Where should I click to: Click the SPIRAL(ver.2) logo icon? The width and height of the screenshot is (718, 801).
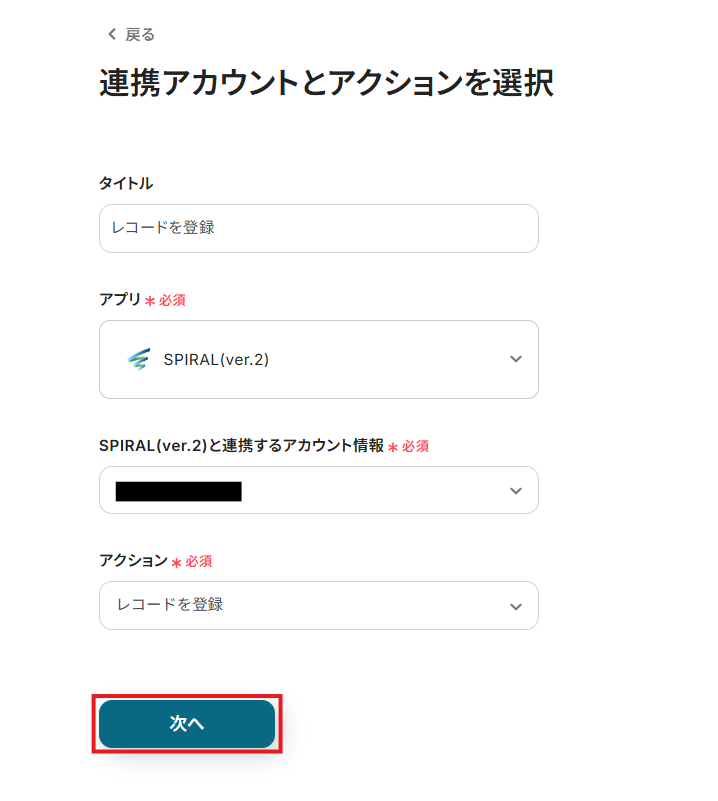(138, 360)
